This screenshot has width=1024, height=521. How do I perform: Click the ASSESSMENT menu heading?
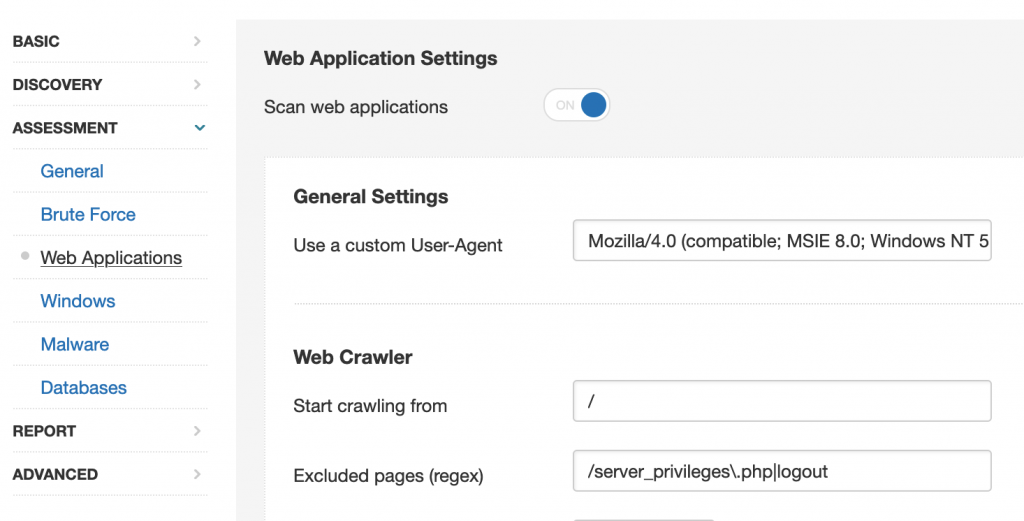[x=65, y=128]
